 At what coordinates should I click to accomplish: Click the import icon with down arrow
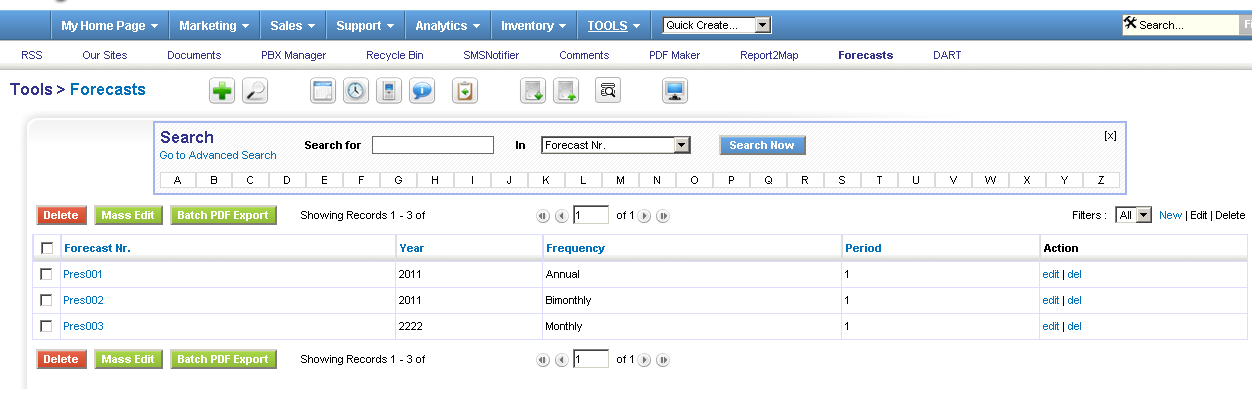click(533, 91)
